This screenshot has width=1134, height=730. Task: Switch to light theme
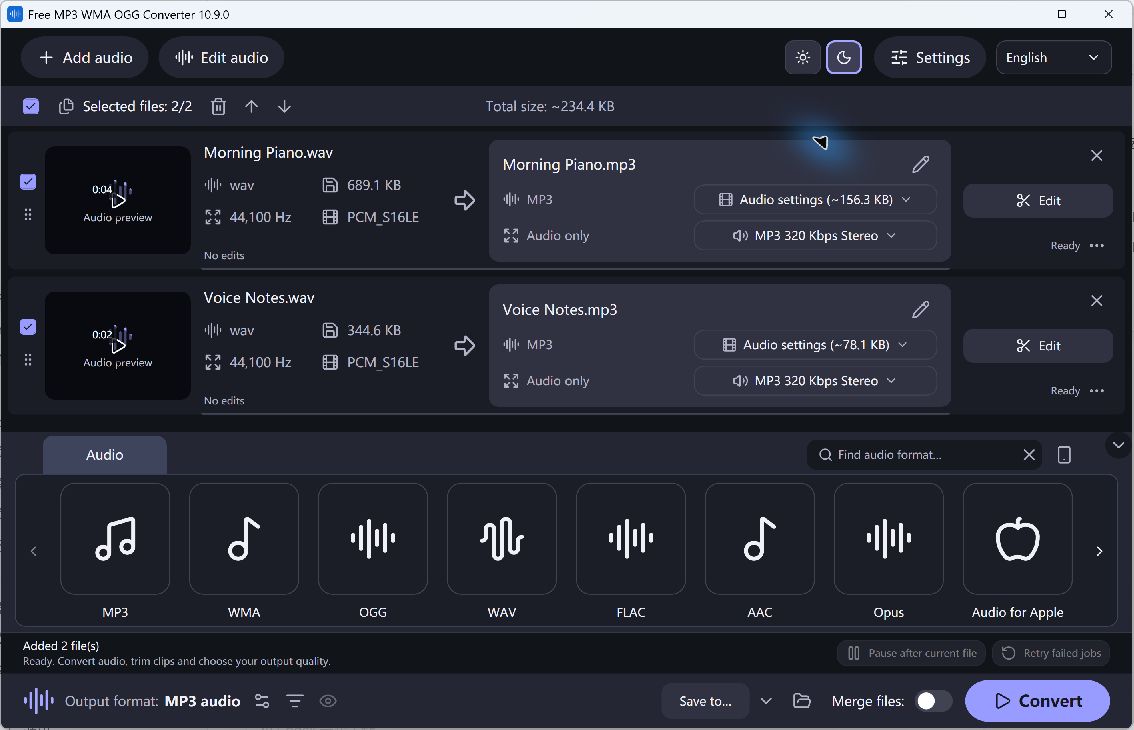tap(803, 58)
